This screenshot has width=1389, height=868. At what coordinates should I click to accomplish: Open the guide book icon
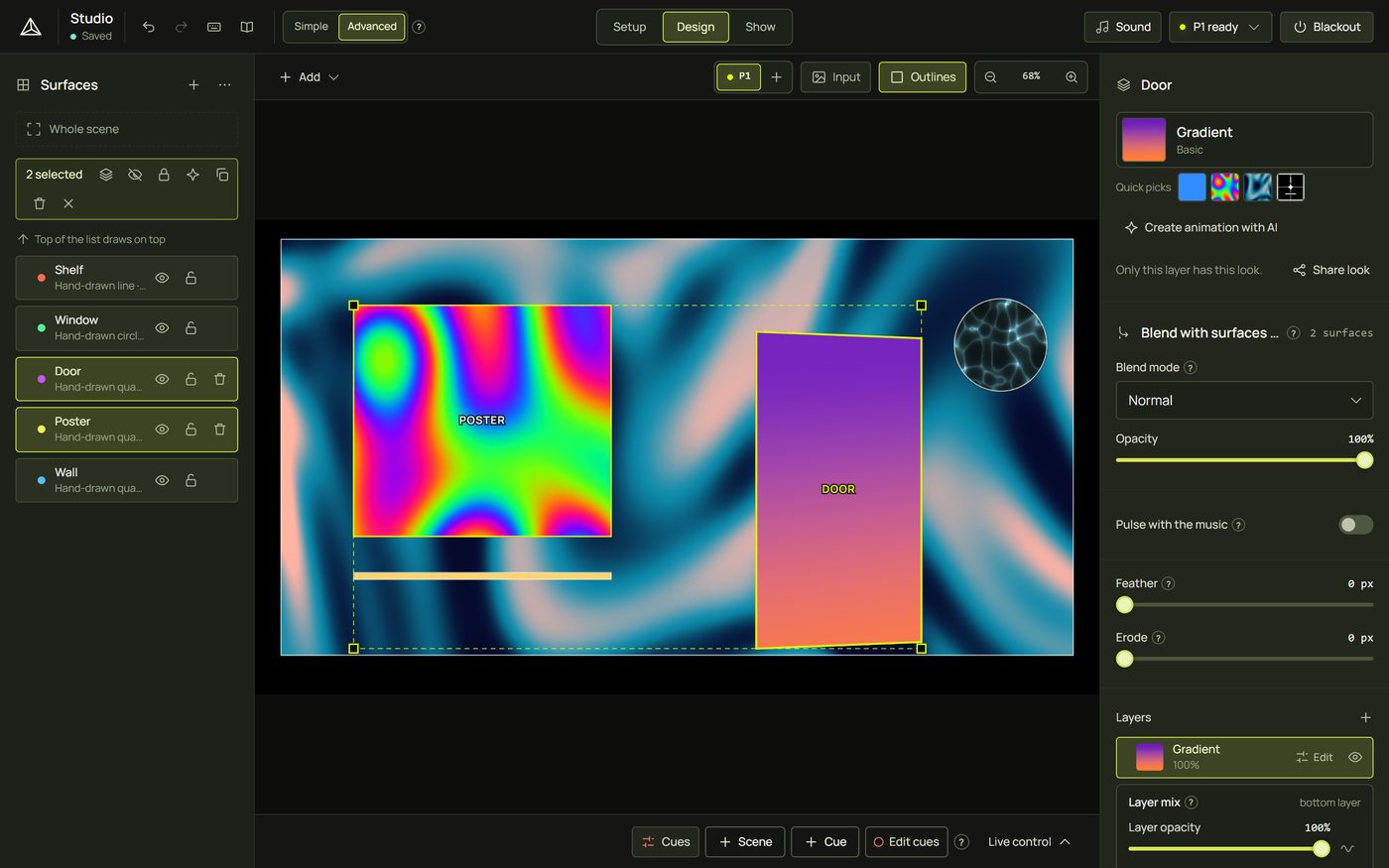pos(247,27)
